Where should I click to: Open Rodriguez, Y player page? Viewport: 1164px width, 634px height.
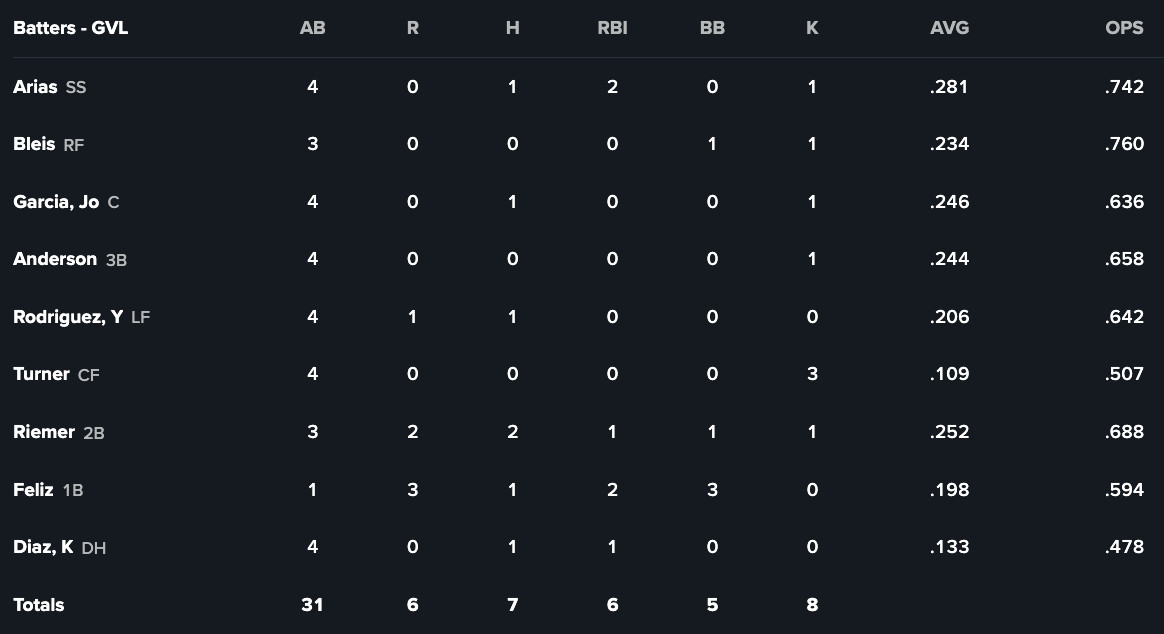pos(68,317)
